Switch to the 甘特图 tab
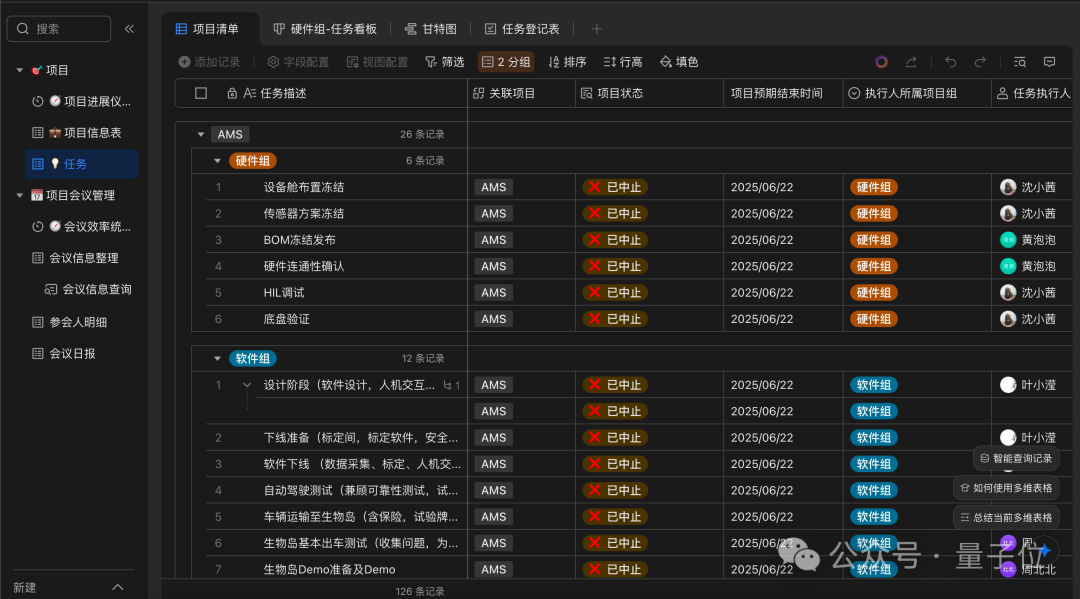The image size is (1080, 599). 431,29
